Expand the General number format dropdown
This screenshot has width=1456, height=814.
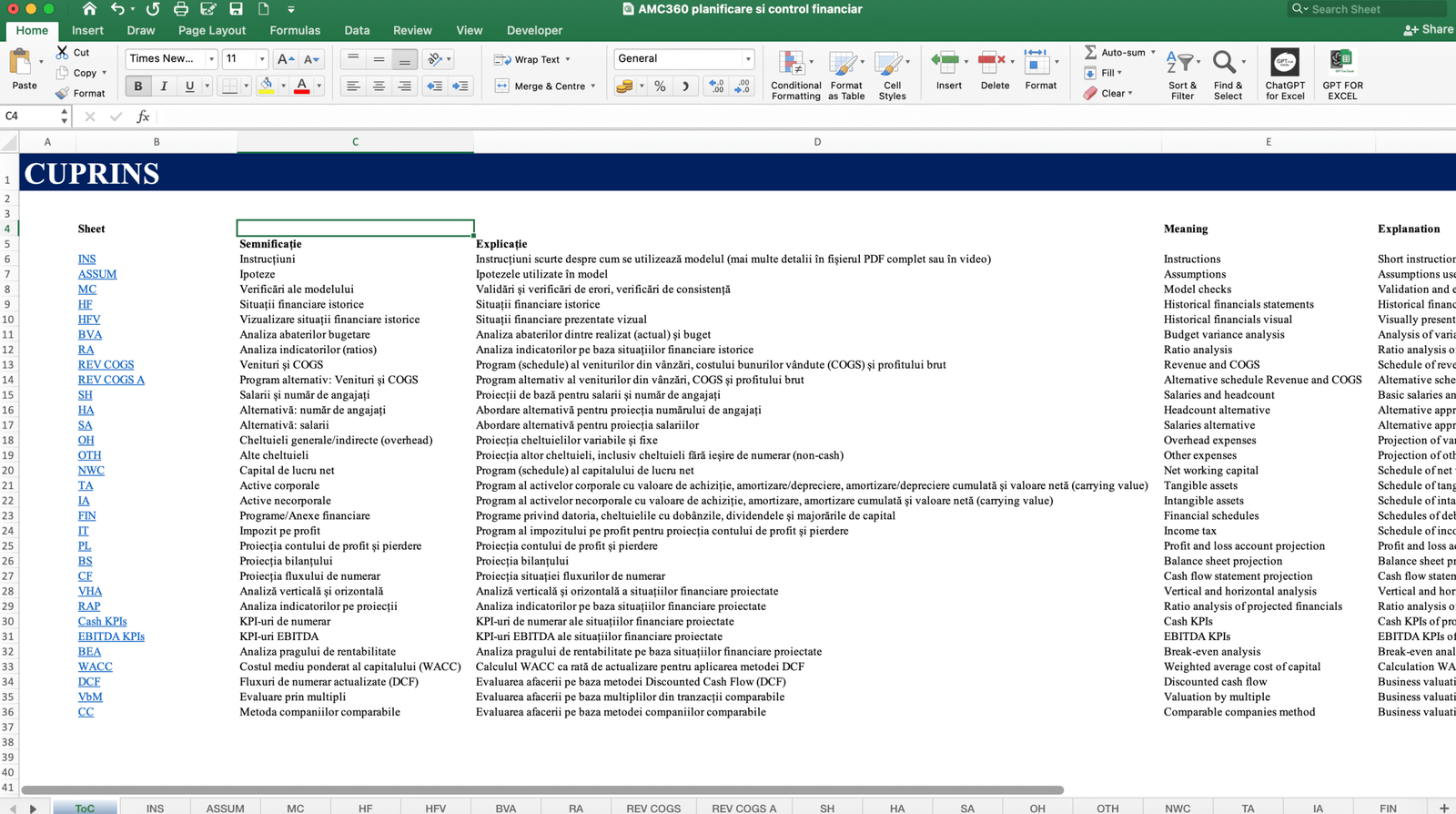tap(748, 59)
